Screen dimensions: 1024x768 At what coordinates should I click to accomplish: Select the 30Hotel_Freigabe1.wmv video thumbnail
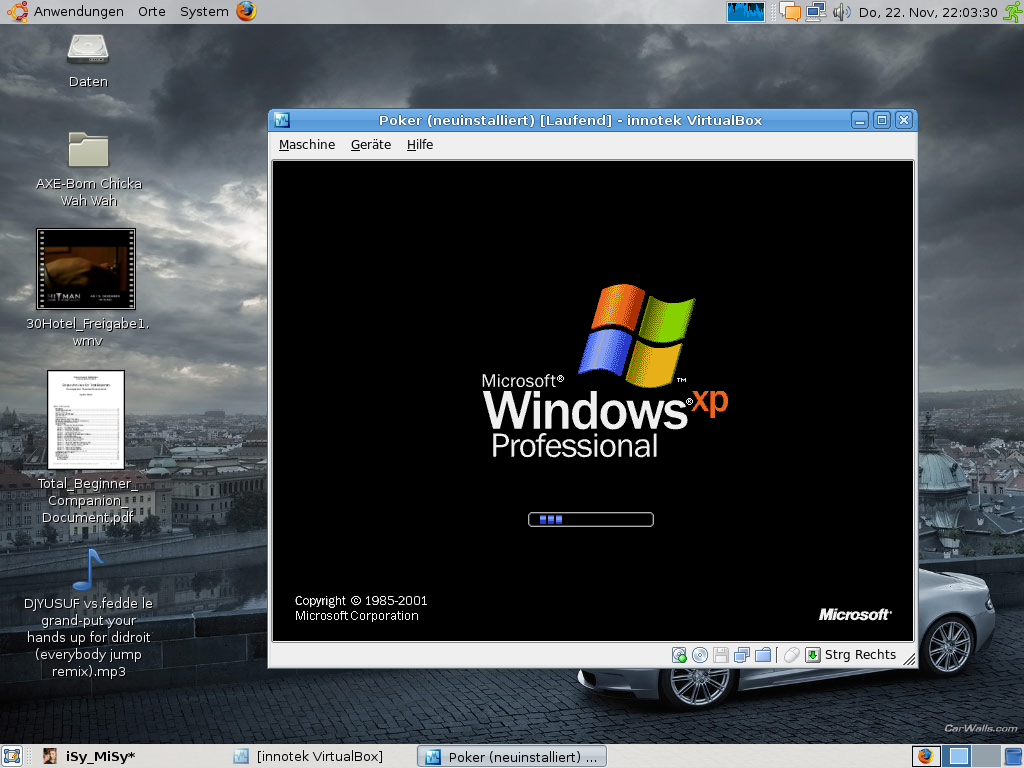(86, 269)
